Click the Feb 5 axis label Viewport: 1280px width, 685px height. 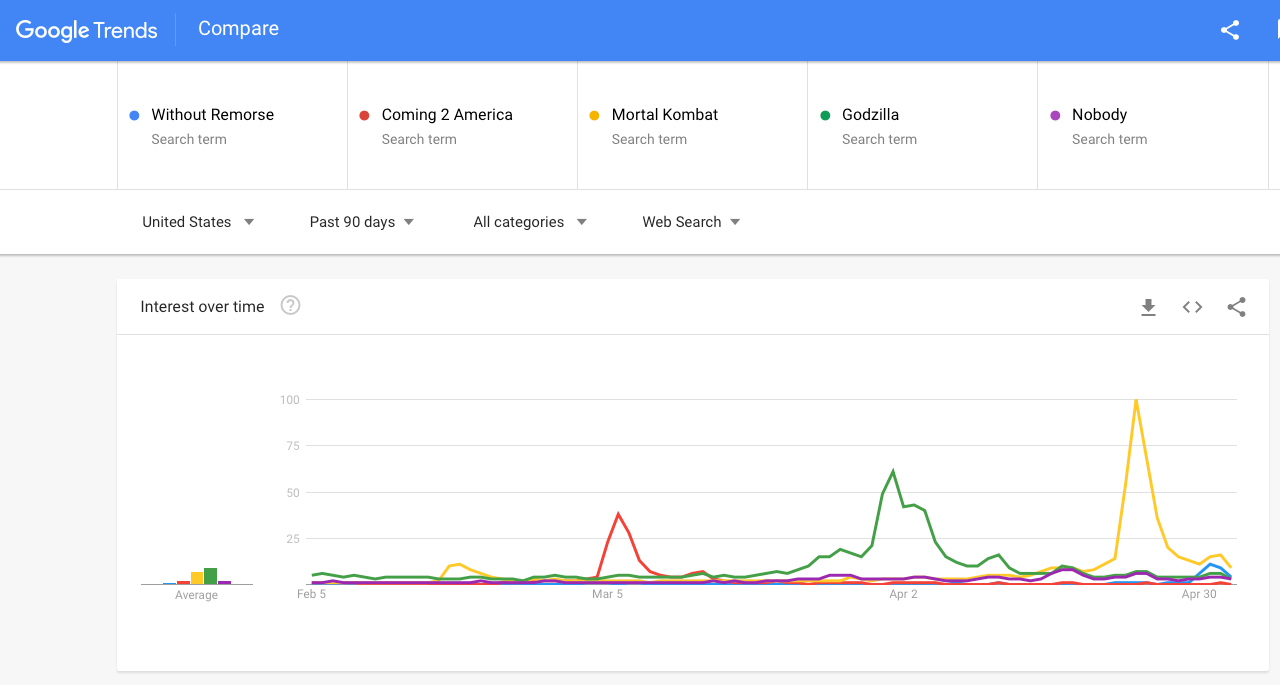point(312,594)
